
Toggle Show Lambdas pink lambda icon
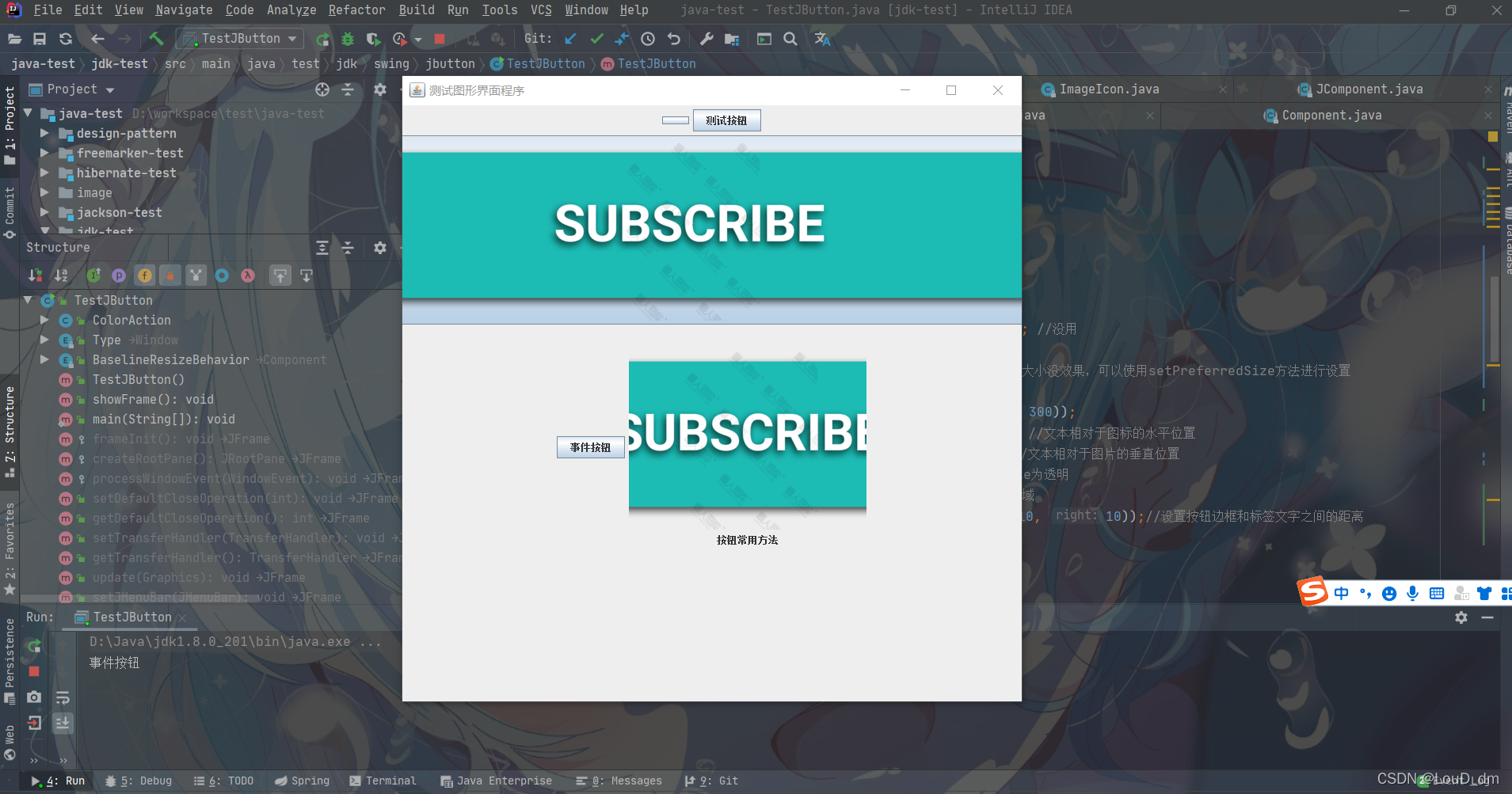[248, 275]
